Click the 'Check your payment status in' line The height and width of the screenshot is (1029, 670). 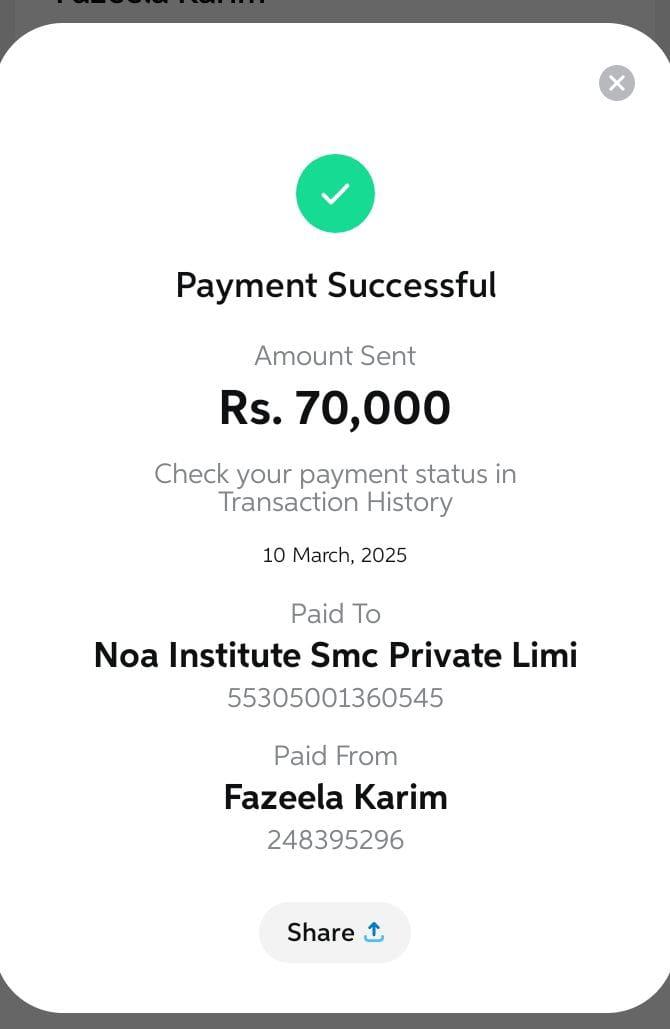pos(335,474)
